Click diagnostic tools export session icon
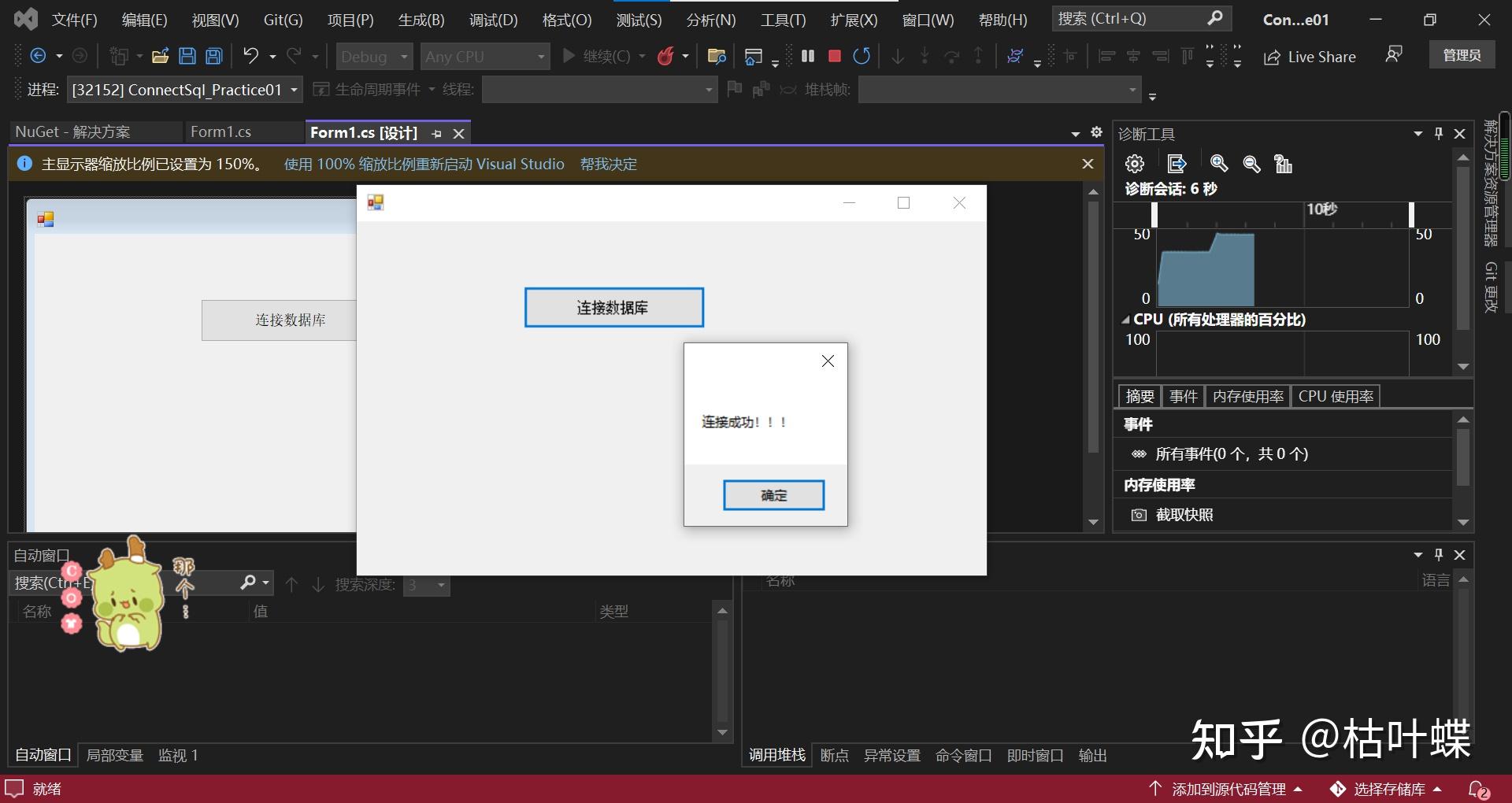 (x=1177, y=164)
